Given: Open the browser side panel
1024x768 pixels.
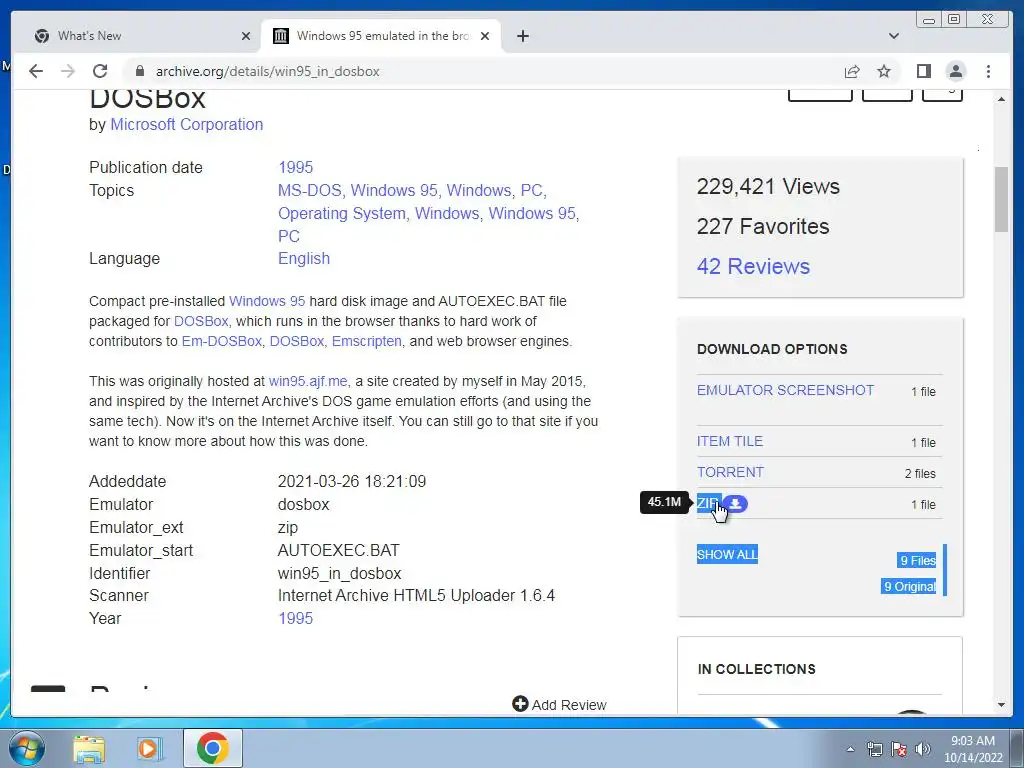Looking at the screenshot, I should [923, 71].
